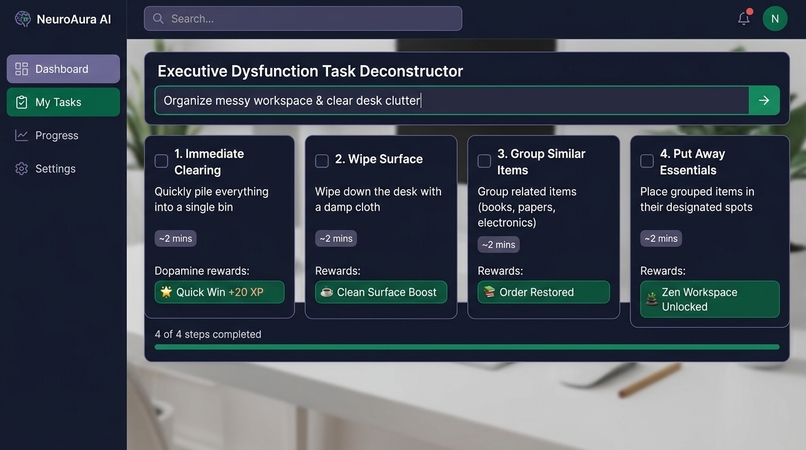Click the star icon in Quick Win reward
806x450 pixels.
166,292
